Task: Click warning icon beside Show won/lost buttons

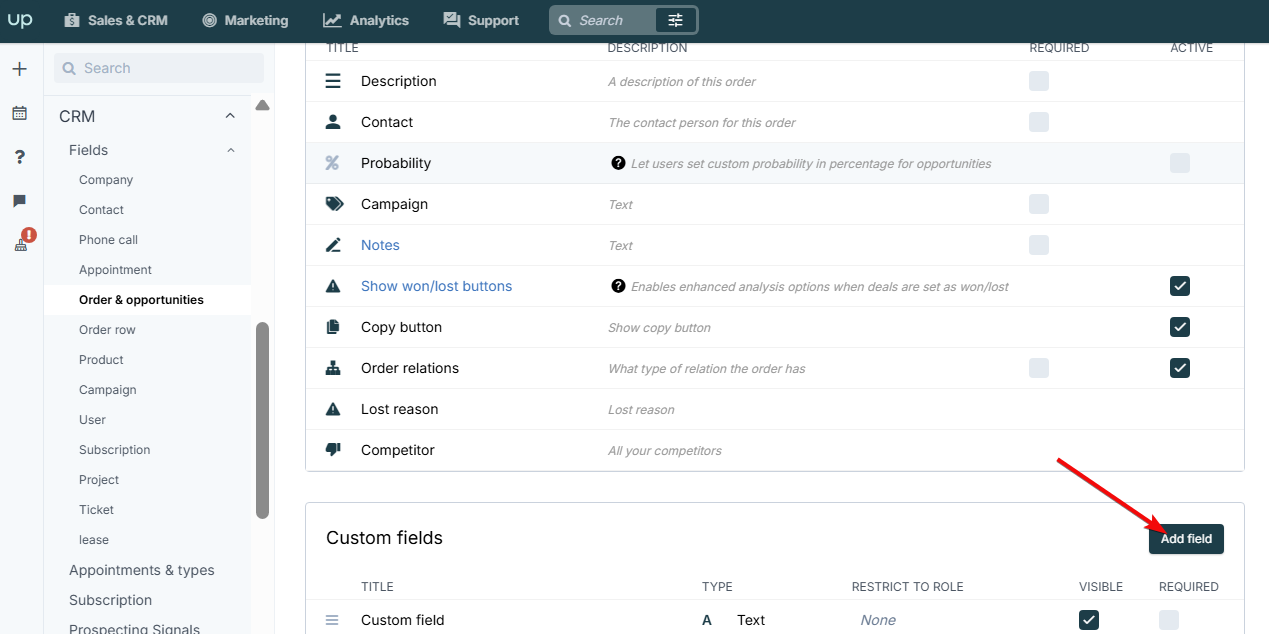Action: tap(333, 286)
